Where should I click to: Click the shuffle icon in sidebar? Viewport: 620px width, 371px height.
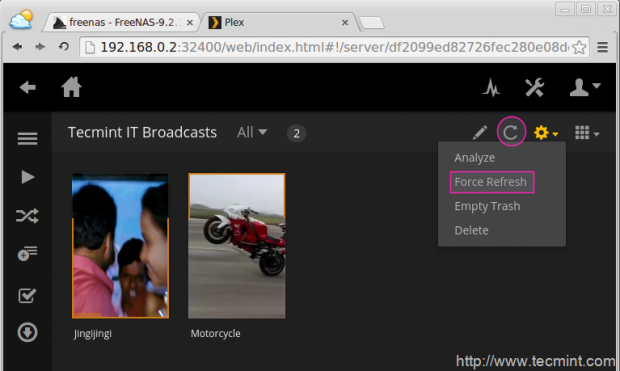(27, 216)
